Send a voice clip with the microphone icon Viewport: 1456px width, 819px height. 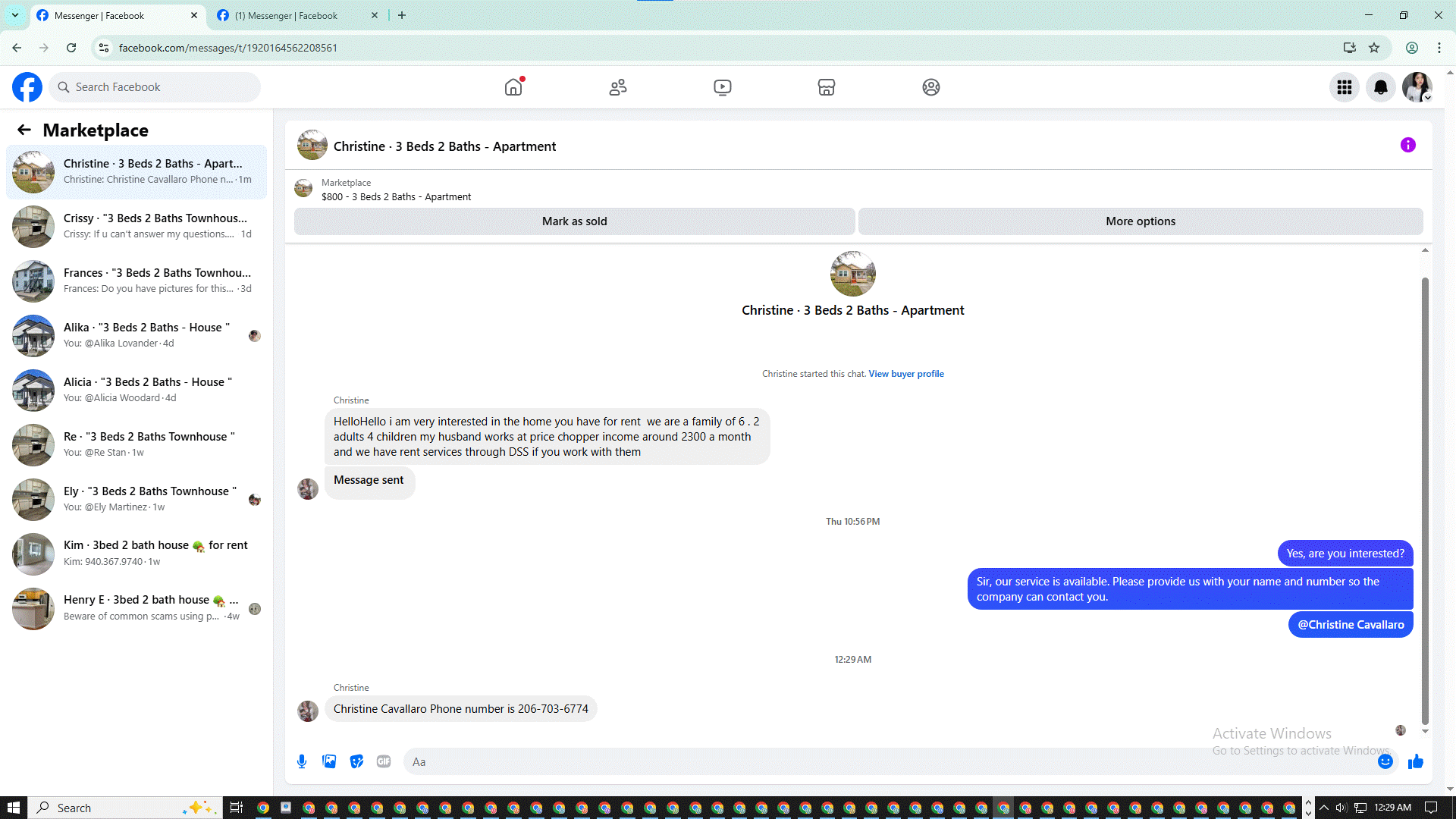click(302, 761)
